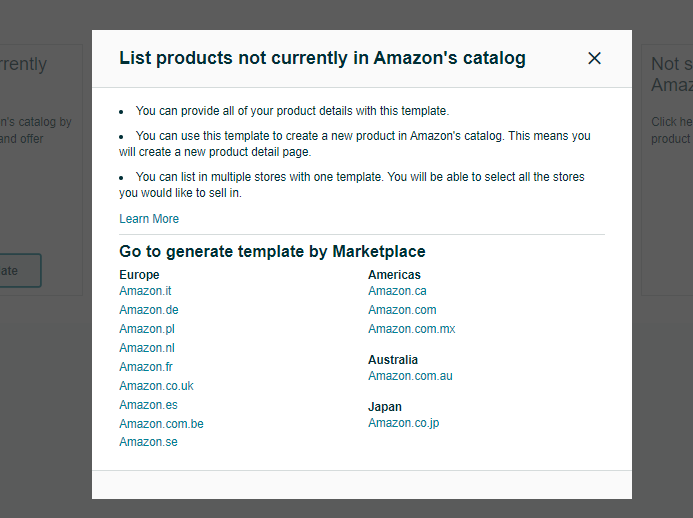This screenshot has width=693, height=518.
Task: Select Amazon.co.jp under Japan
Action: click(404, 423)
